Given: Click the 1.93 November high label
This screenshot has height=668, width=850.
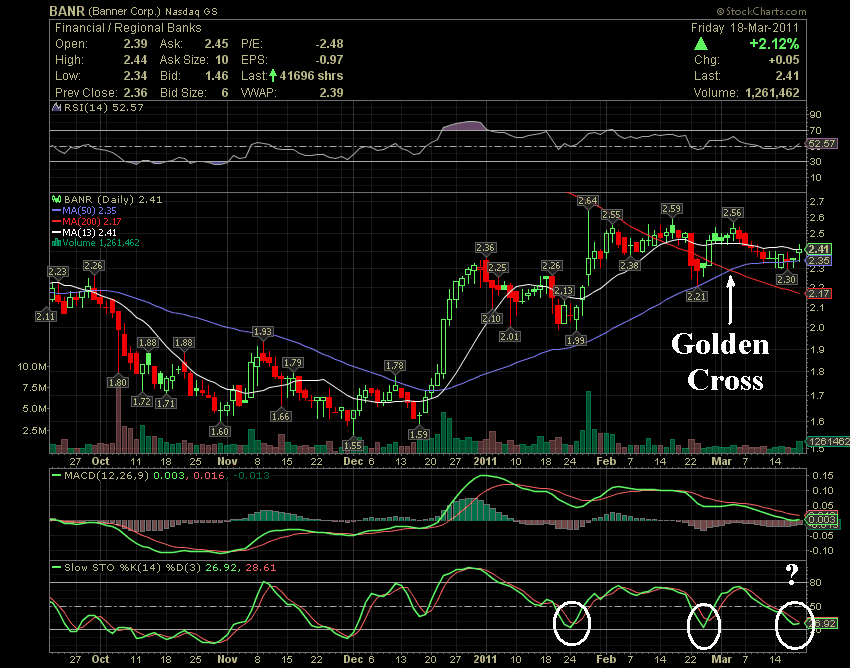Looking at the screenshot, I should tap(263, 331).
